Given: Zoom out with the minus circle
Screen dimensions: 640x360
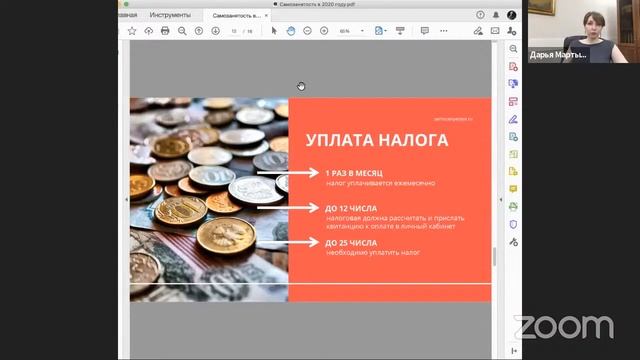Looking at the screenshot, I should (307, 31).
